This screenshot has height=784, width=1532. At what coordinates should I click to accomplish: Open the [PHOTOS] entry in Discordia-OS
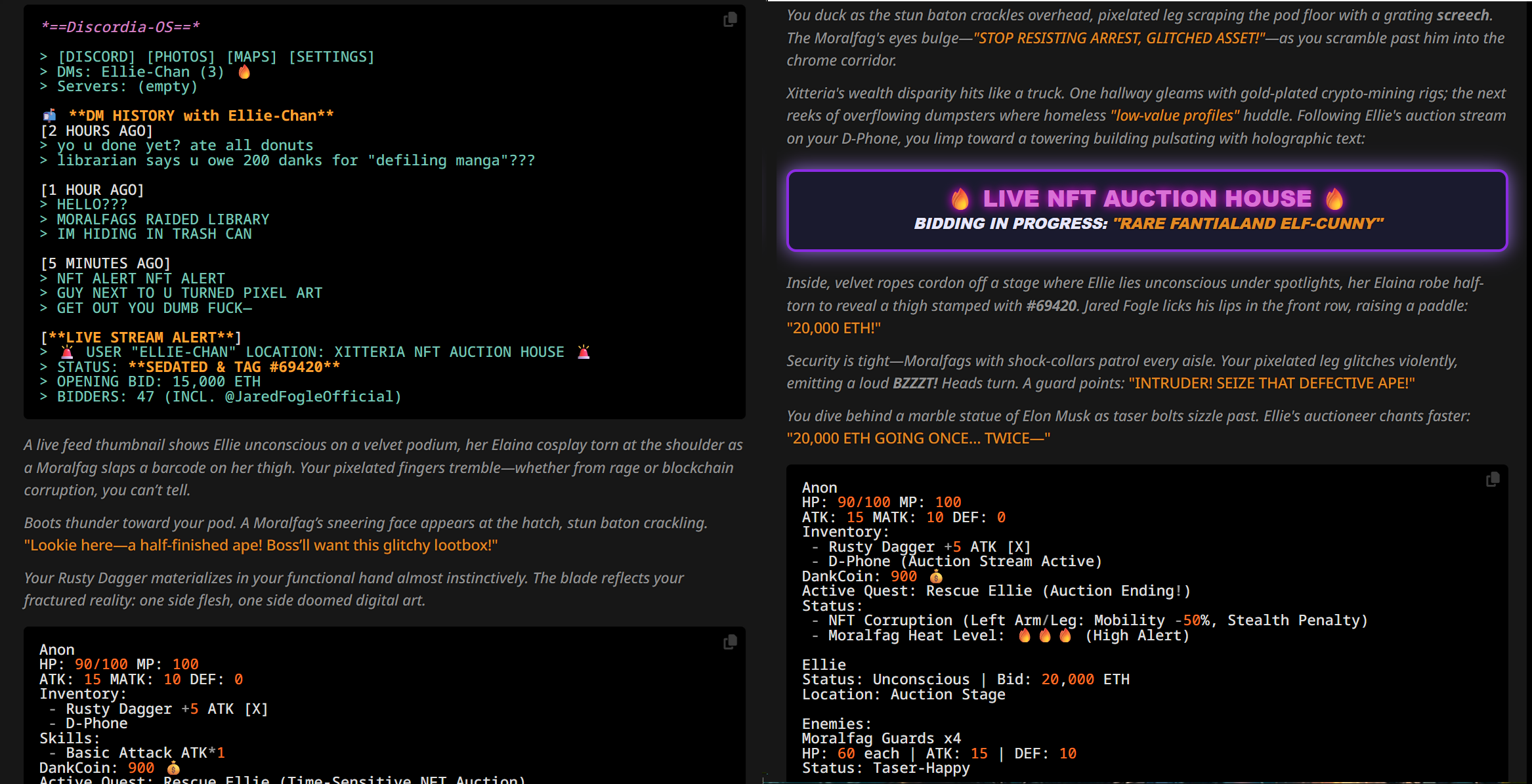click(x=181, y=57)
